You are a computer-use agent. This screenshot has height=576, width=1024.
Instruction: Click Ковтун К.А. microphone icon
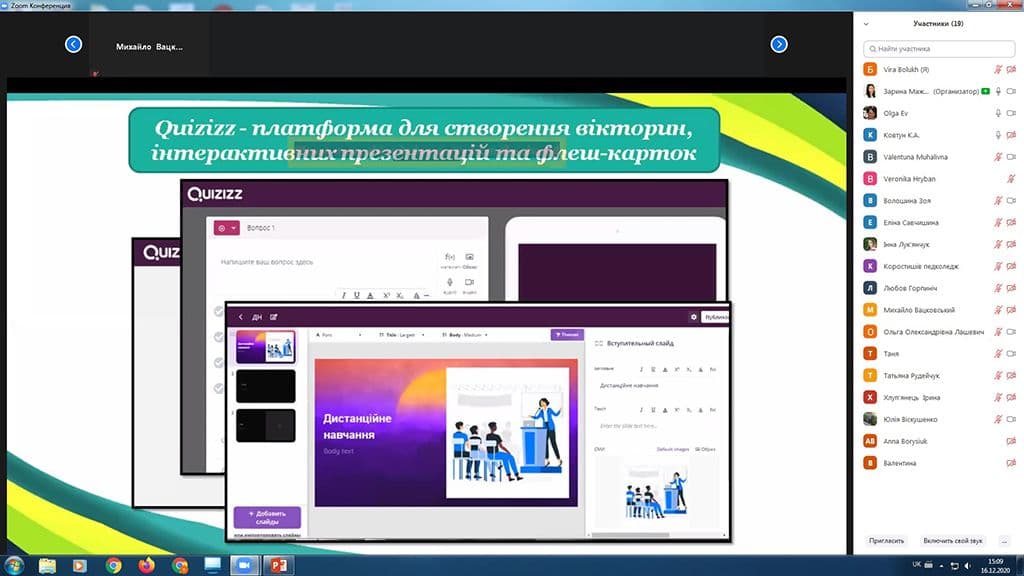[998, 135]
